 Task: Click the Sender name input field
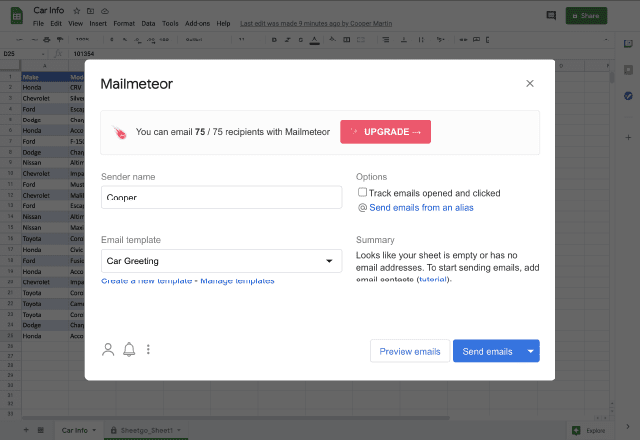[221, 197]
